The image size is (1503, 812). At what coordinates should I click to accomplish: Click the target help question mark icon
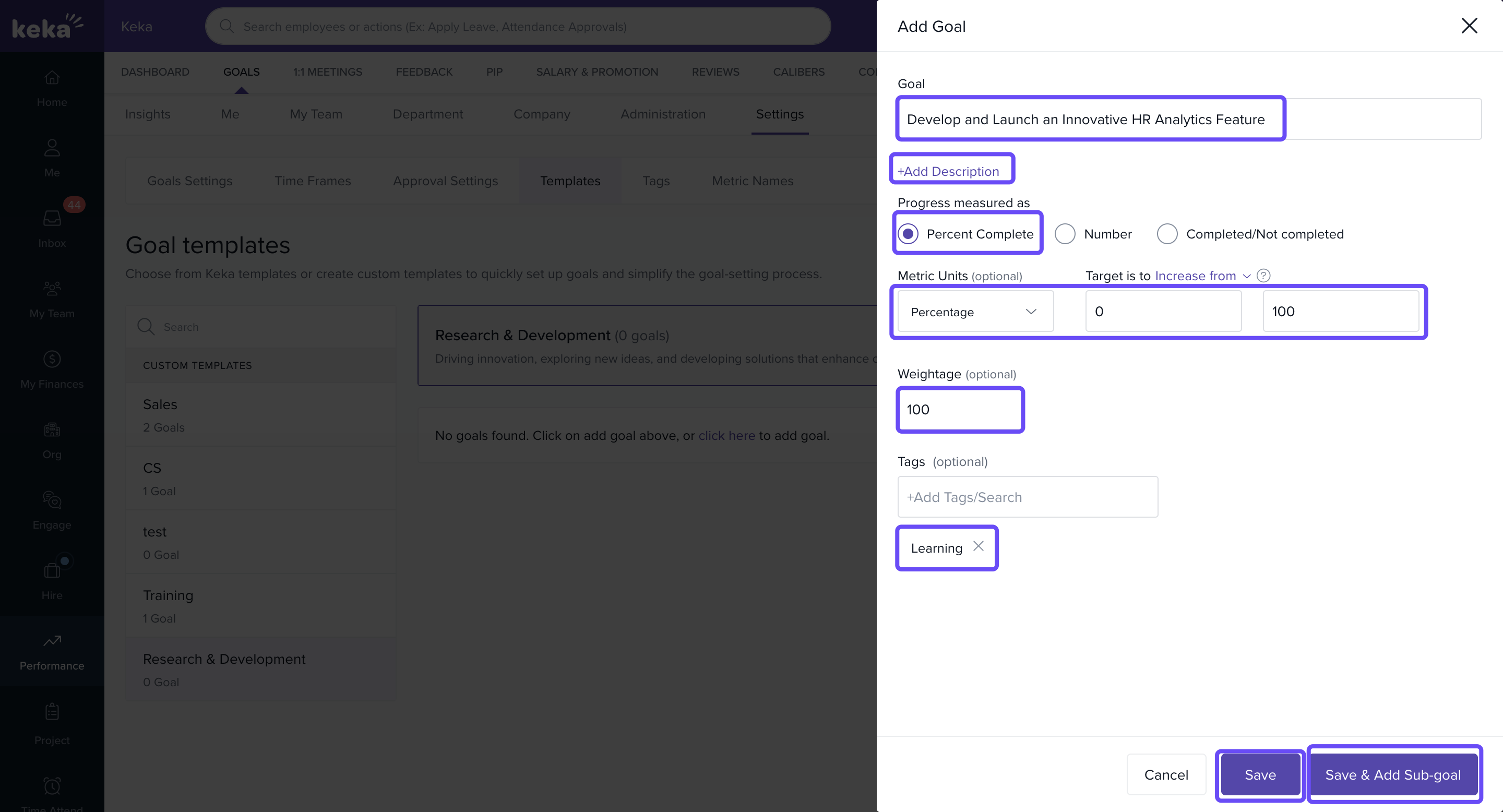tap(1263, 276)
